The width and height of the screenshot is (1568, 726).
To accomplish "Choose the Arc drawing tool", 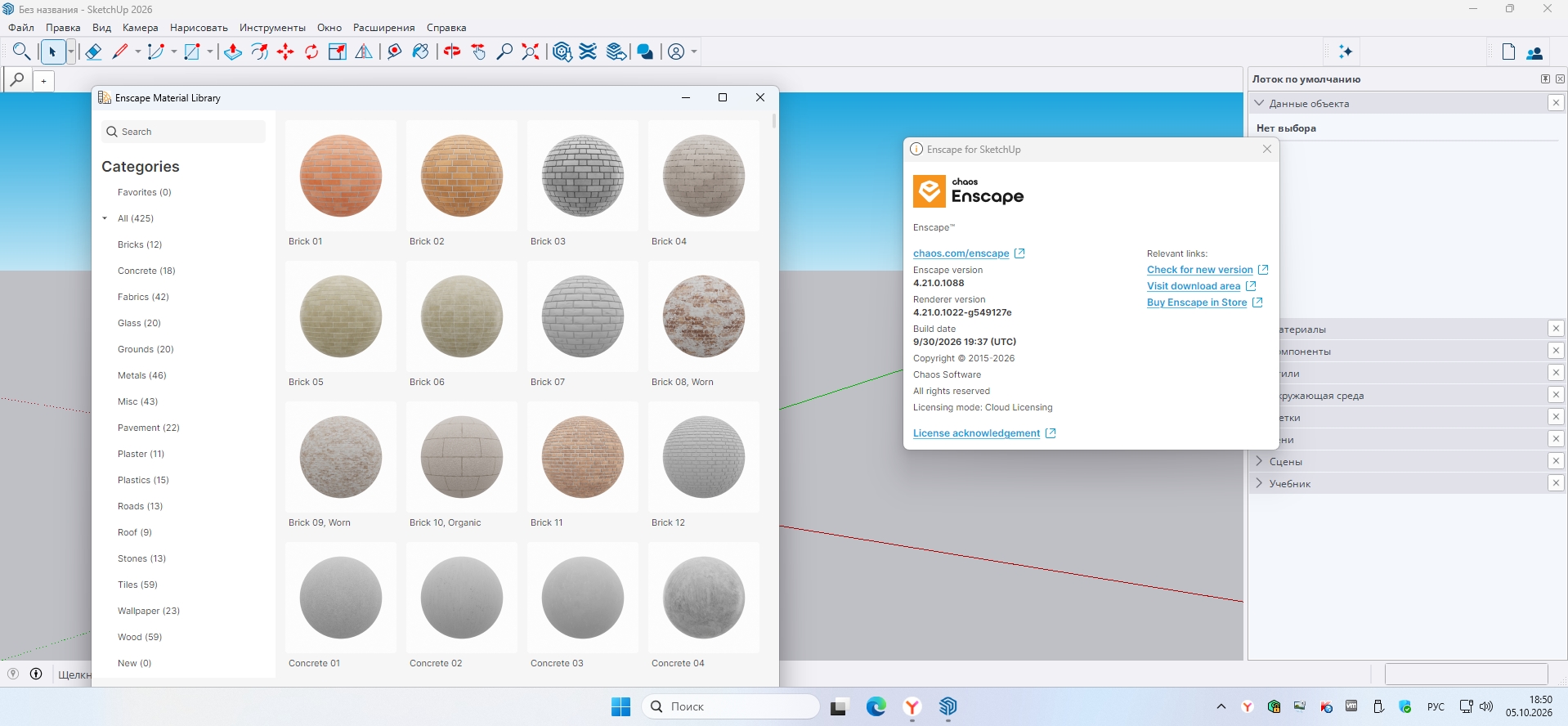I will click(x=156, y=52).
